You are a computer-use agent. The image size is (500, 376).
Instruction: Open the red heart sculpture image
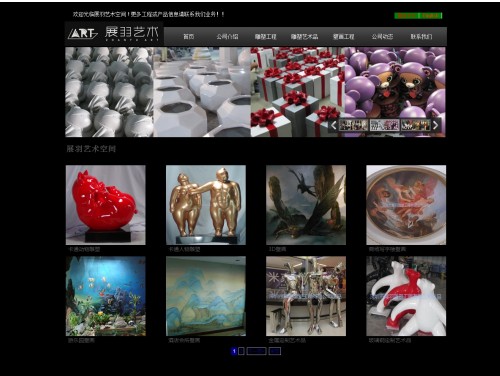(106, 205)
